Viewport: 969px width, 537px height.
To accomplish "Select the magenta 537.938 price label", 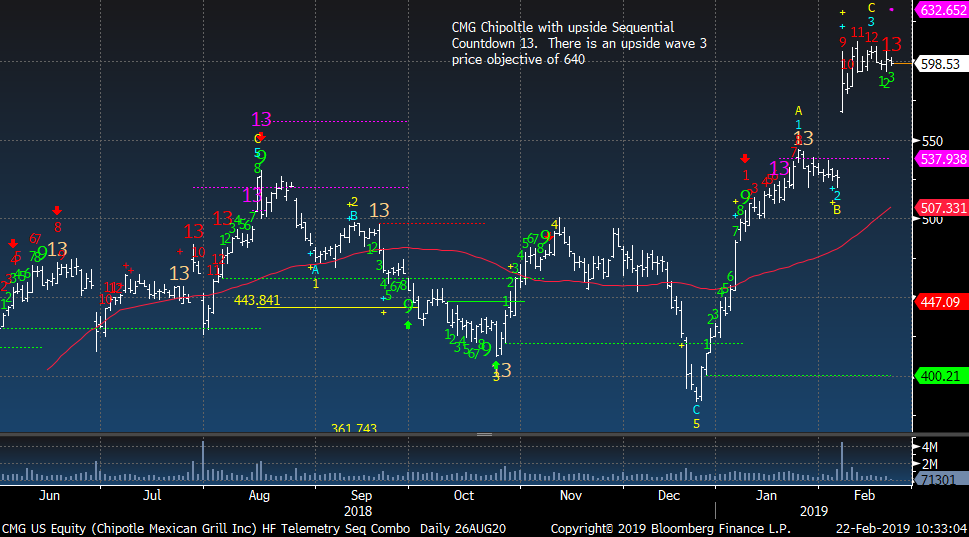I will 941,159.
